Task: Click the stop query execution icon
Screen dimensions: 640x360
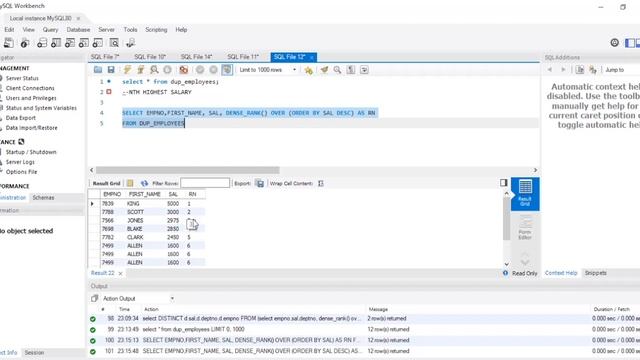Action: (x=167, y=70)
